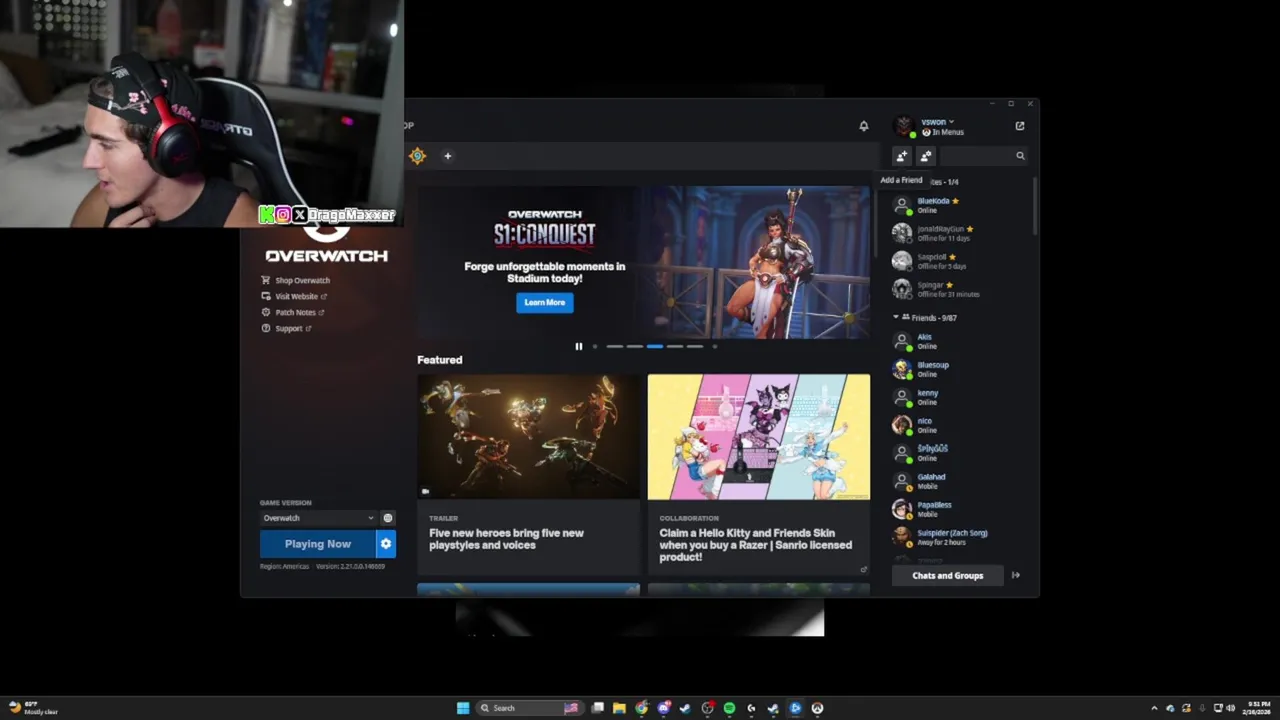Click the volume icon in system tray
The image size is (1280, 720).
pos(1230,708)
